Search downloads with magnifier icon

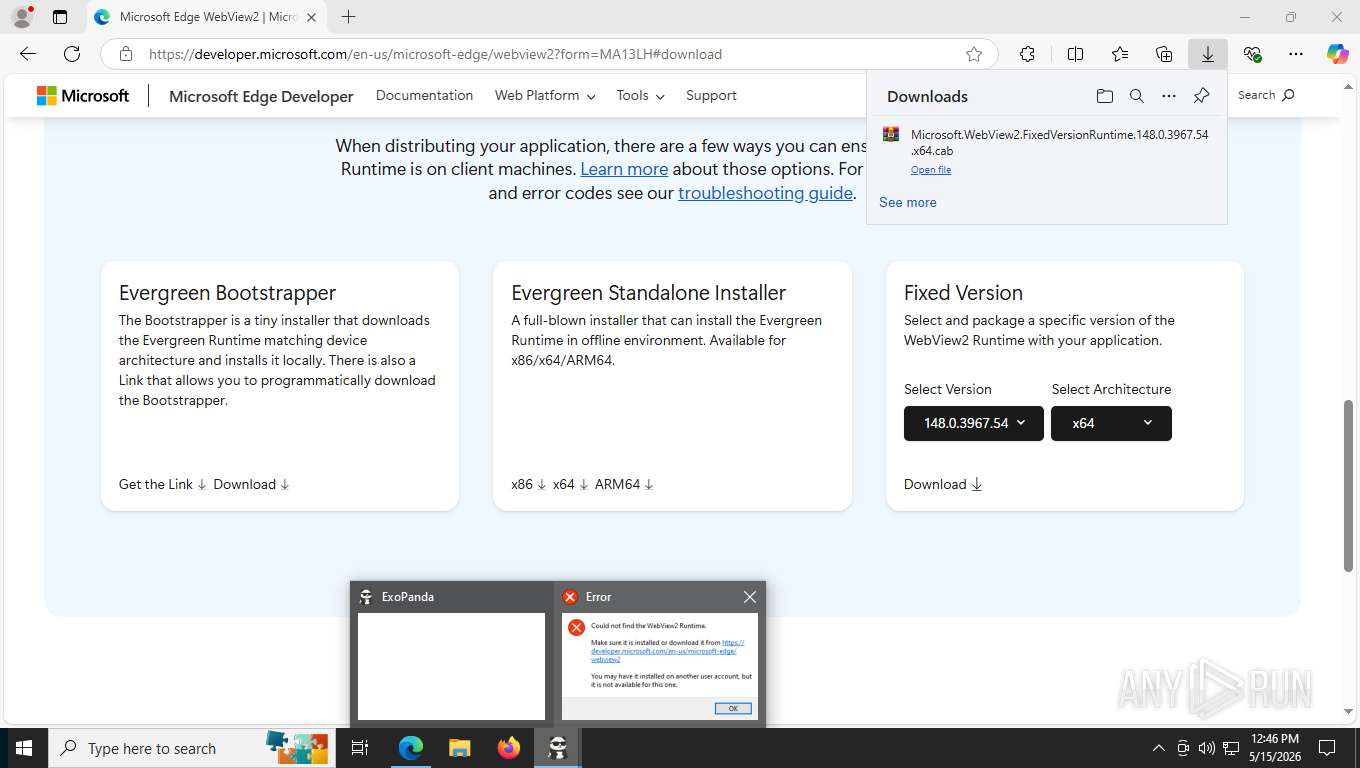click(1137, 96)
